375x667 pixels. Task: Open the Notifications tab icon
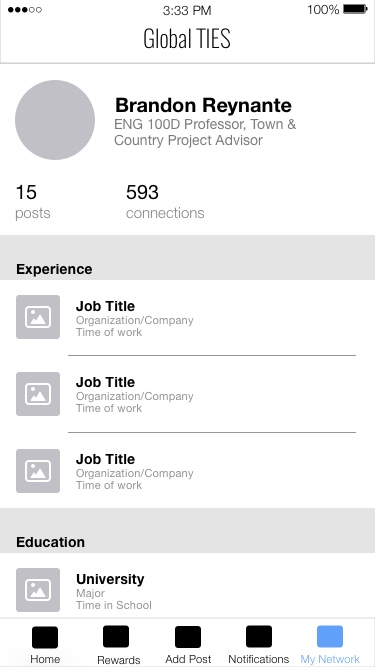tap(259, 636)
